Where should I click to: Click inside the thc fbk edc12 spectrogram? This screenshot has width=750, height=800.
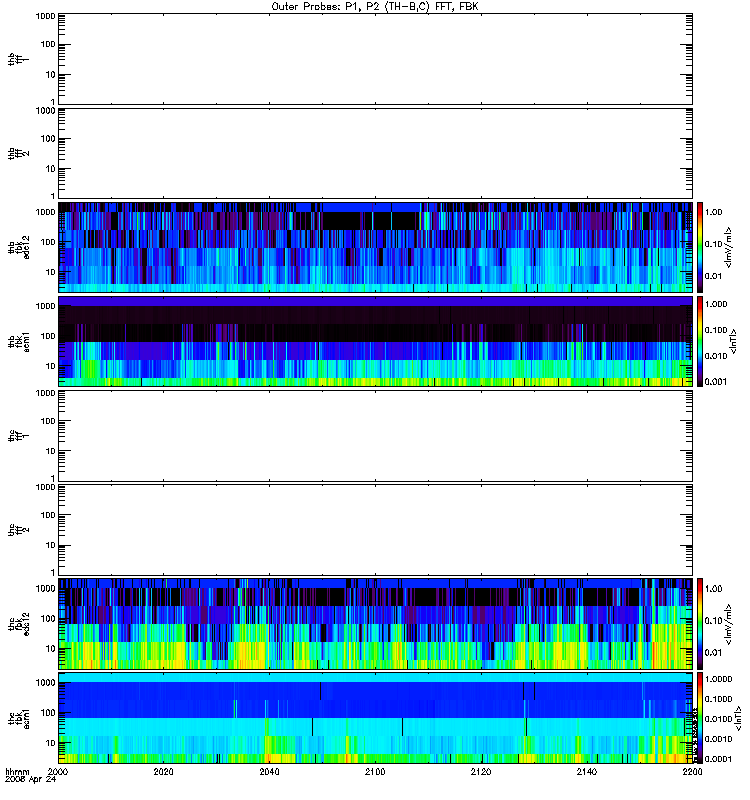pyautogui.click(x=375, y=623)
